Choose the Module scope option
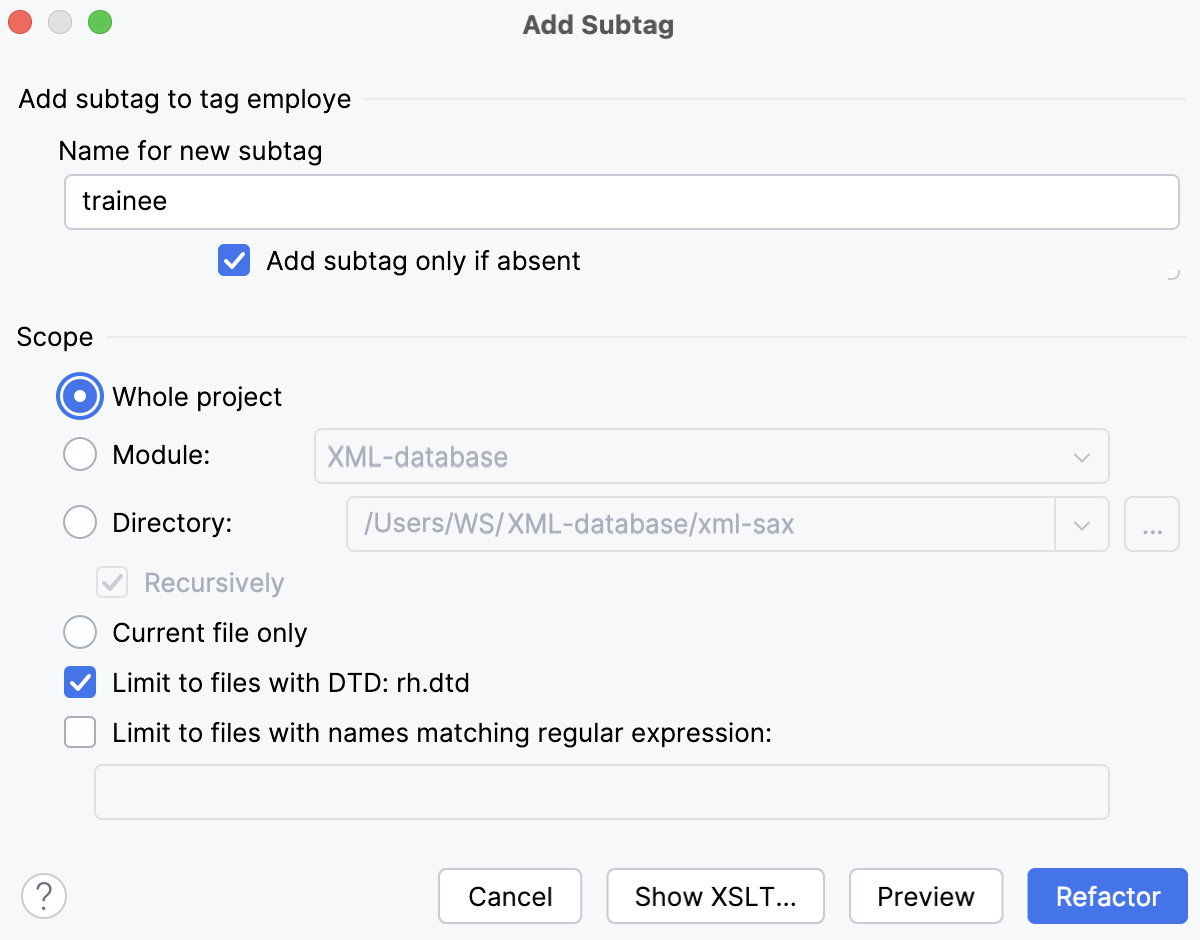 tap(79, 454)
